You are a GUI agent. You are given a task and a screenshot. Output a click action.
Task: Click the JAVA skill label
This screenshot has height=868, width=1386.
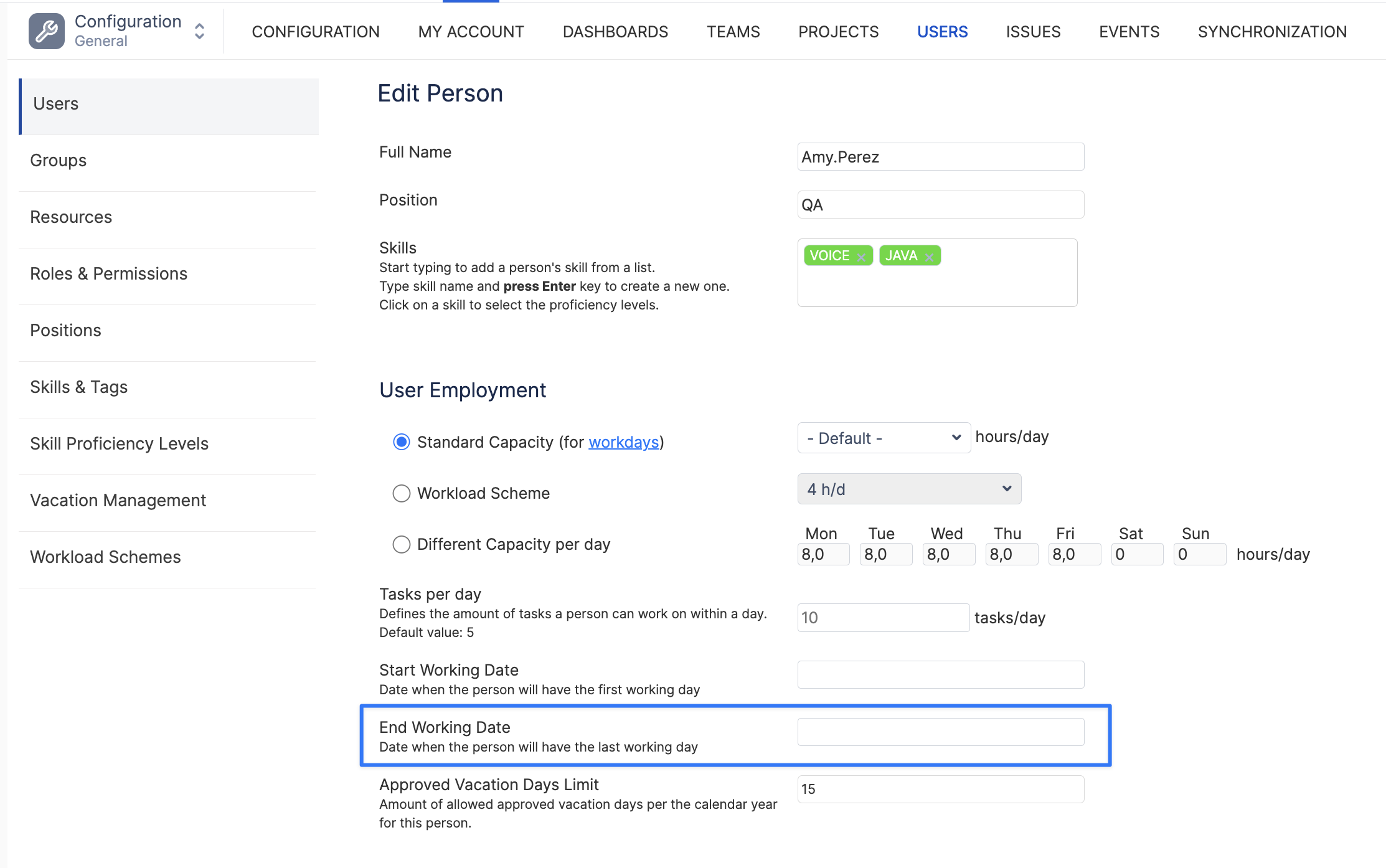[x=901, y=255]
